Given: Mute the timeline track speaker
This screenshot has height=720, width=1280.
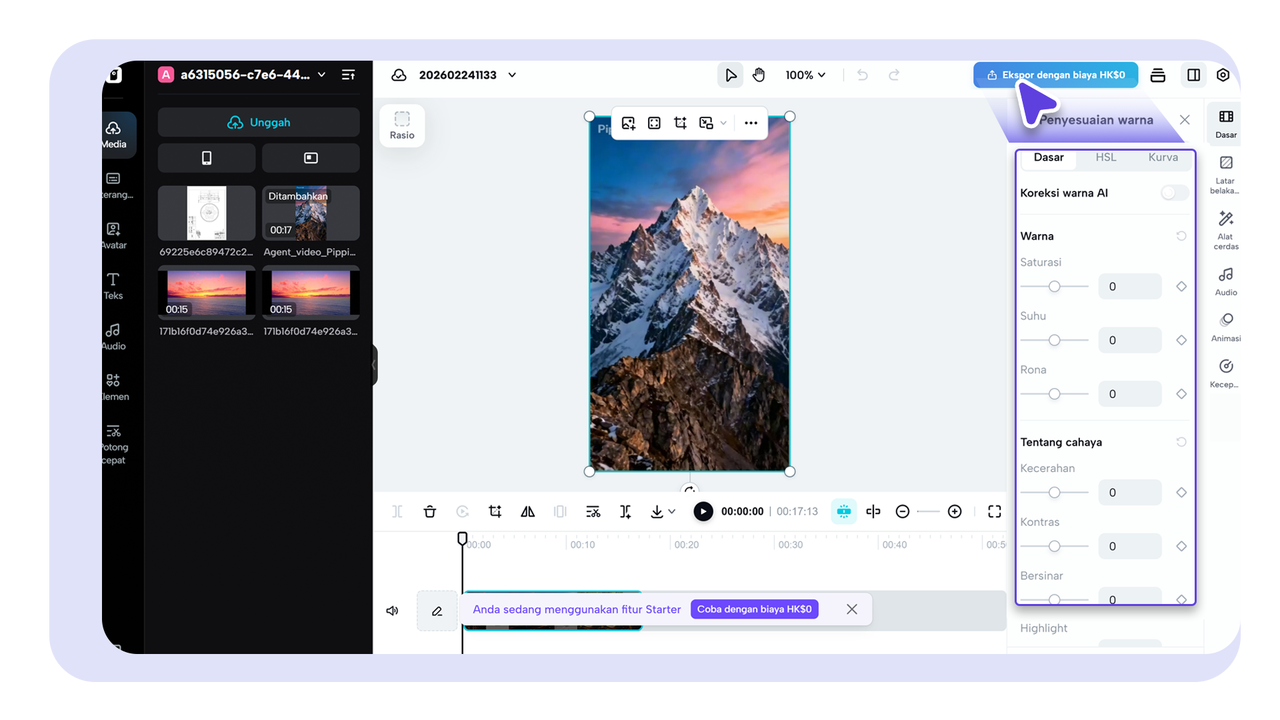Looking at the screenshot, I should point(392,610).
